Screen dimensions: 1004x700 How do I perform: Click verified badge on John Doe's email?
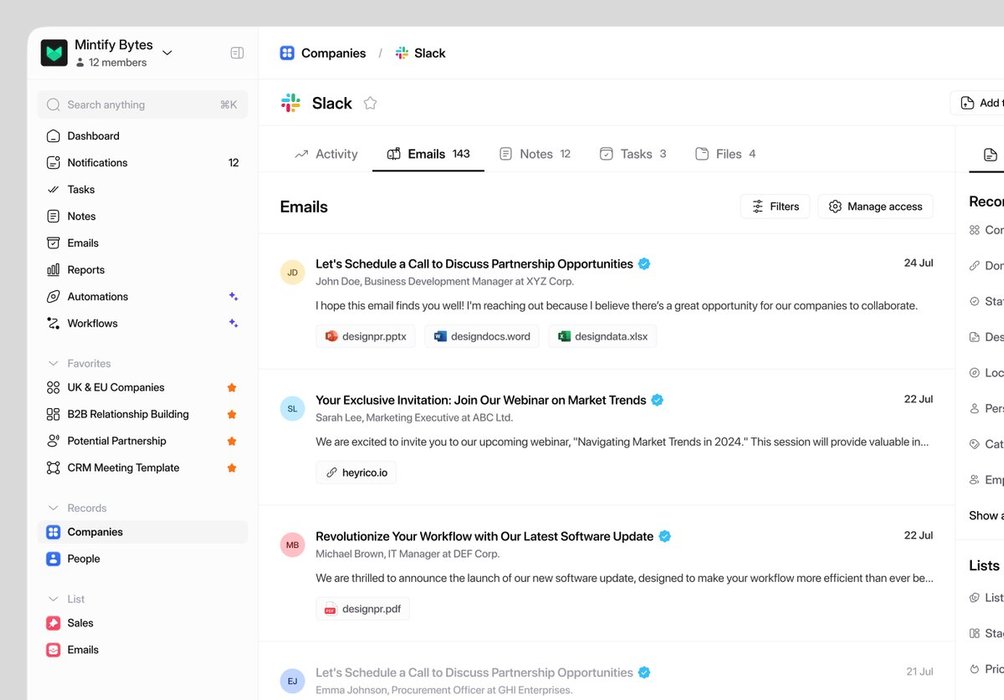(644, 264)
